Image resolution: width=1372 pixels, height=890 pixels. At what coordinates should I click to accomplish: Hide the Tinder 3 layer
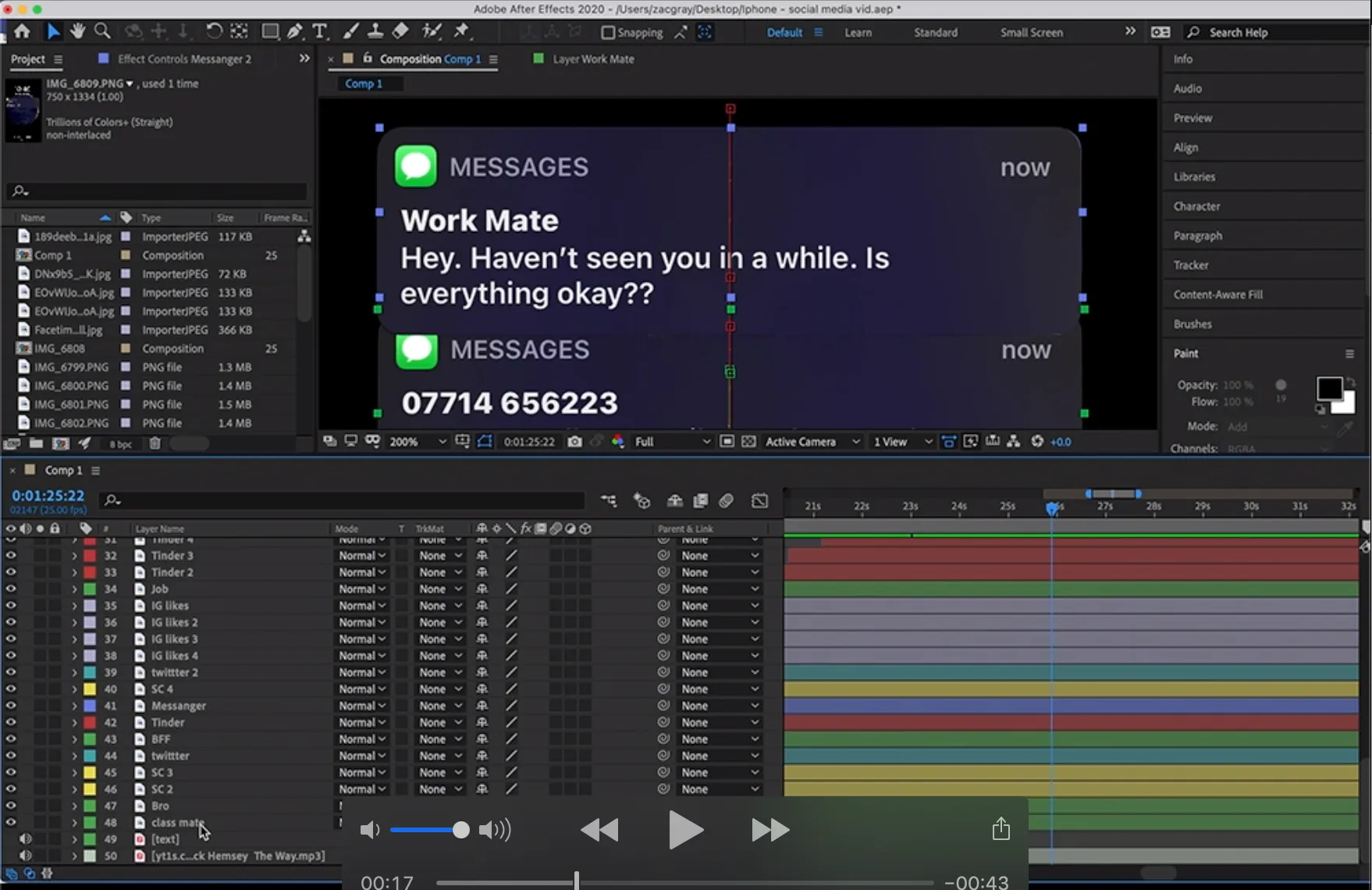[x=11, y=555]
